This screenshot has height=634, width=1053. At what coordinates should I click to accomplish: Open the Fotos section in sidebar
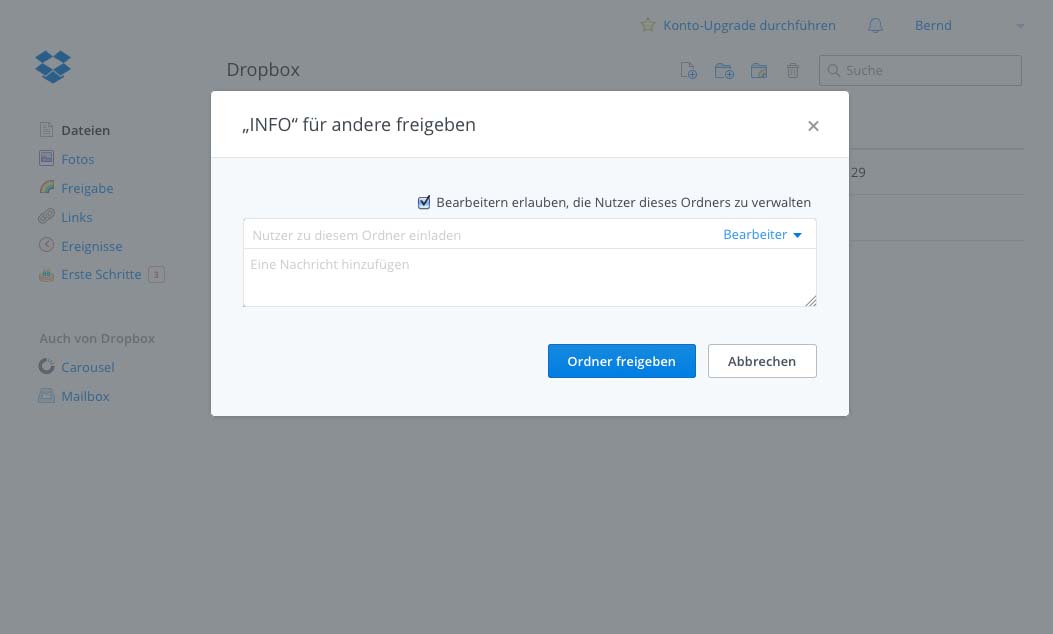[77, 159]
